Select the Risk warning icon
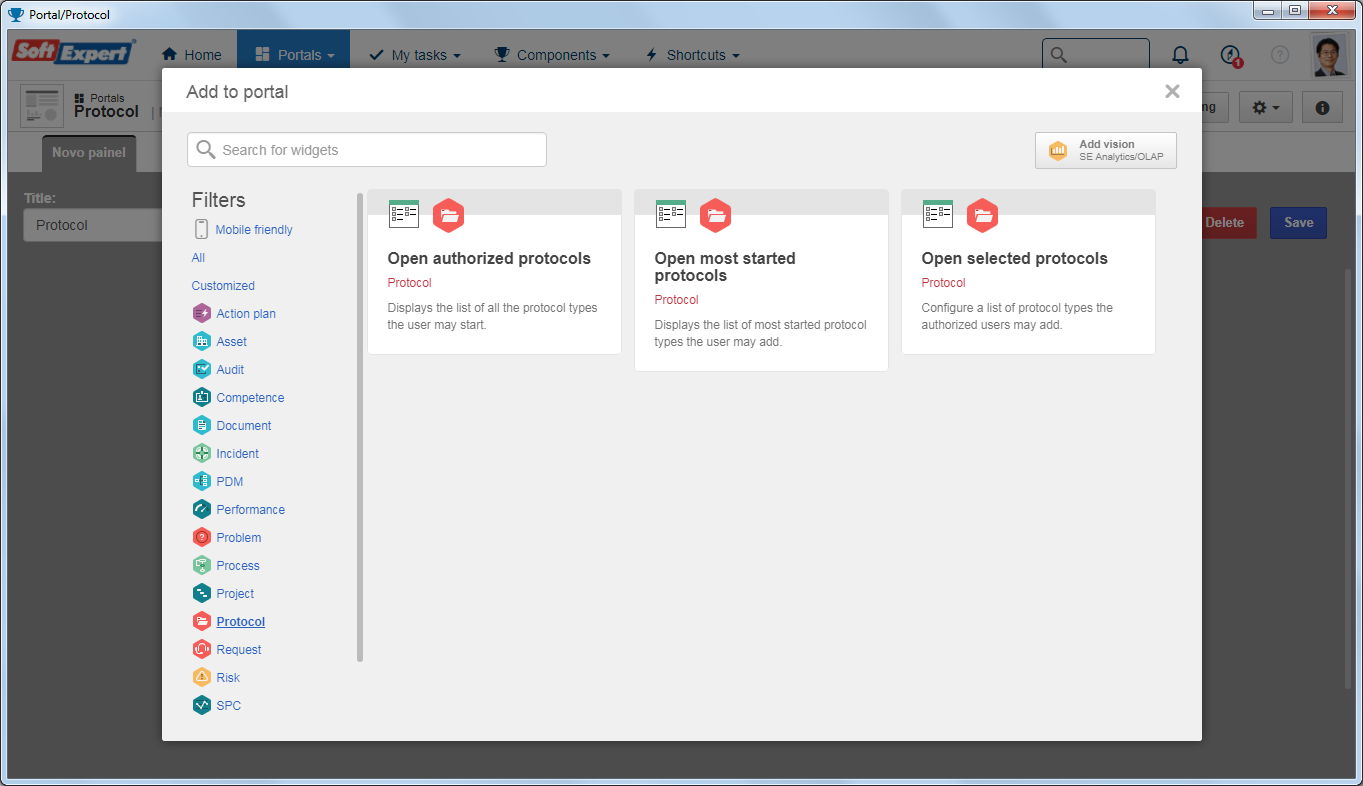1363x786 pixels. click(x=202, y=677)
